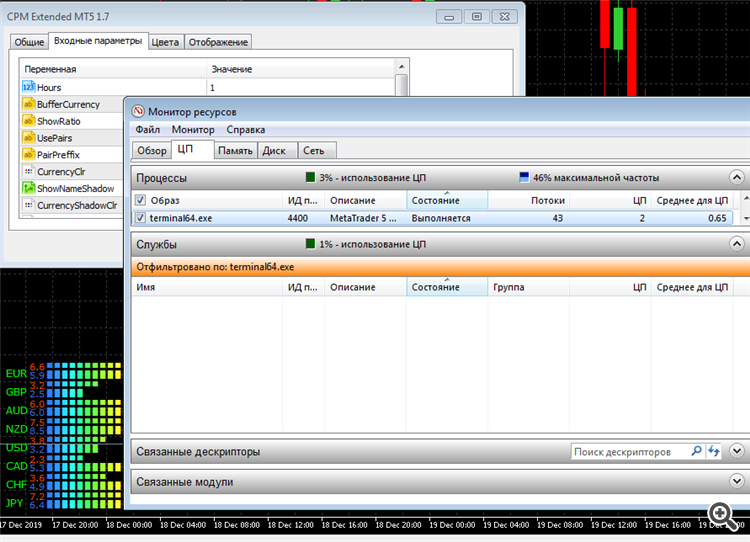The image size is (750, 542).
Task: Click the blue maximum frequency indicator
Action: pyautogui.click(x=524, y=177)
